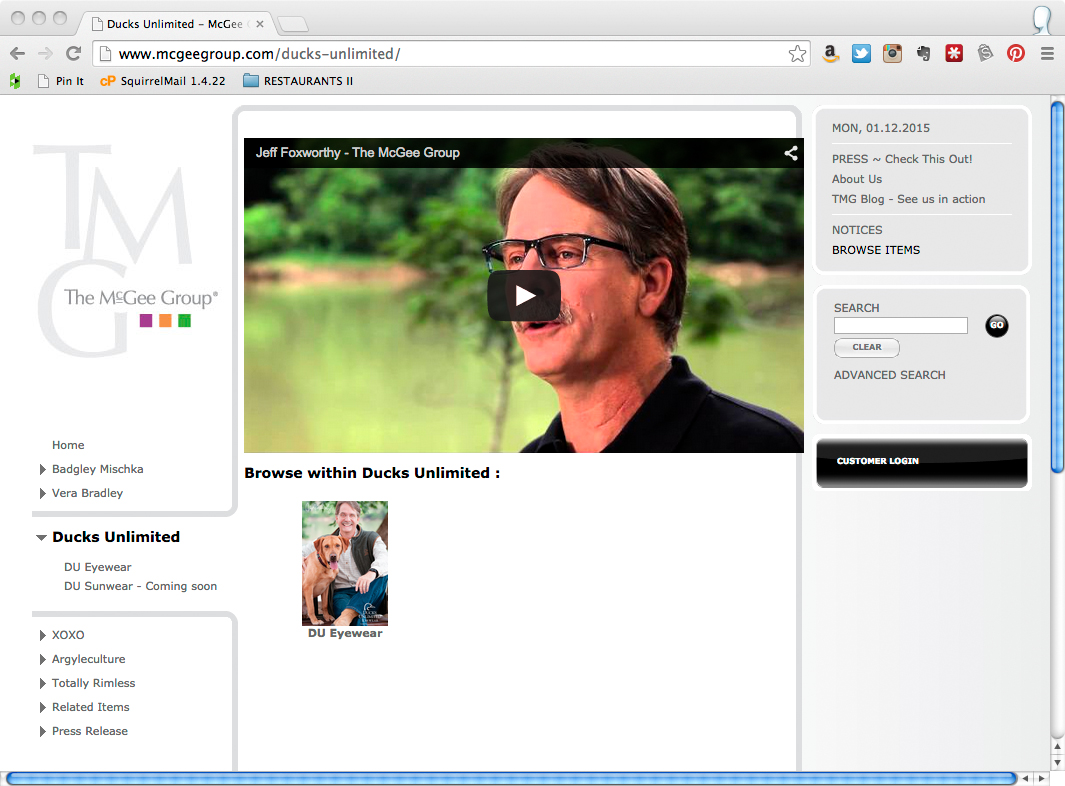Click the search text field
The width and height of the screenshot is (1065, 786).
[x=901, y=325]
